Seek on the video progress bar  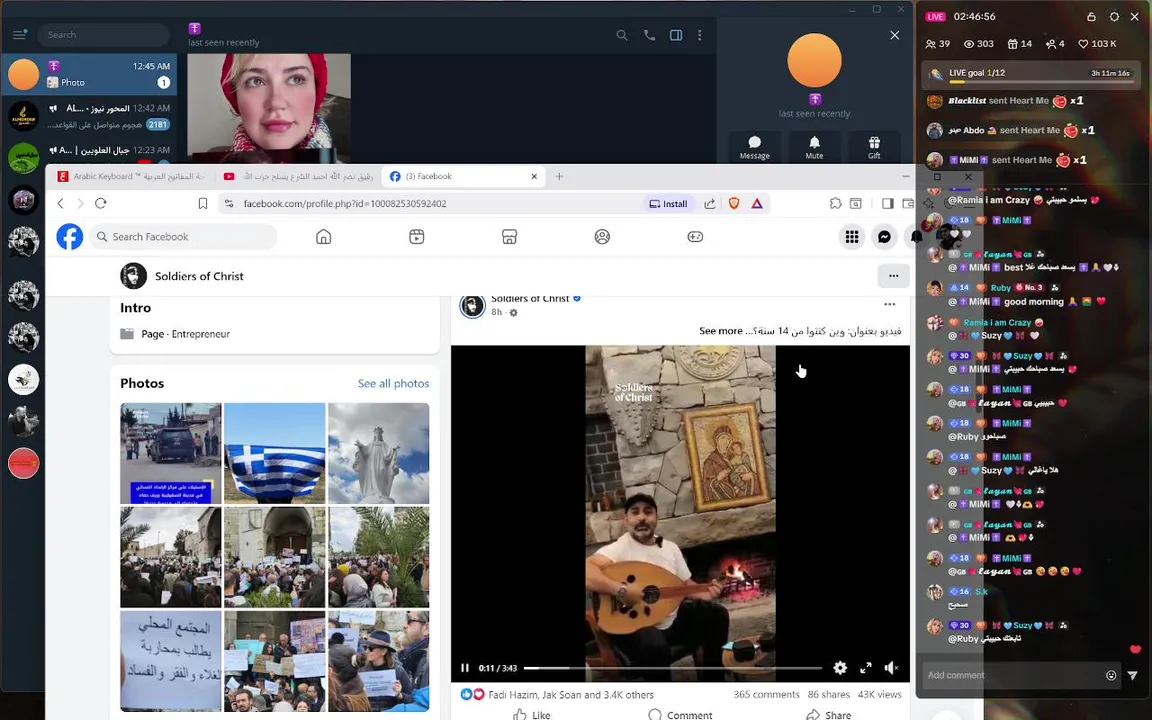click(672, 668)
